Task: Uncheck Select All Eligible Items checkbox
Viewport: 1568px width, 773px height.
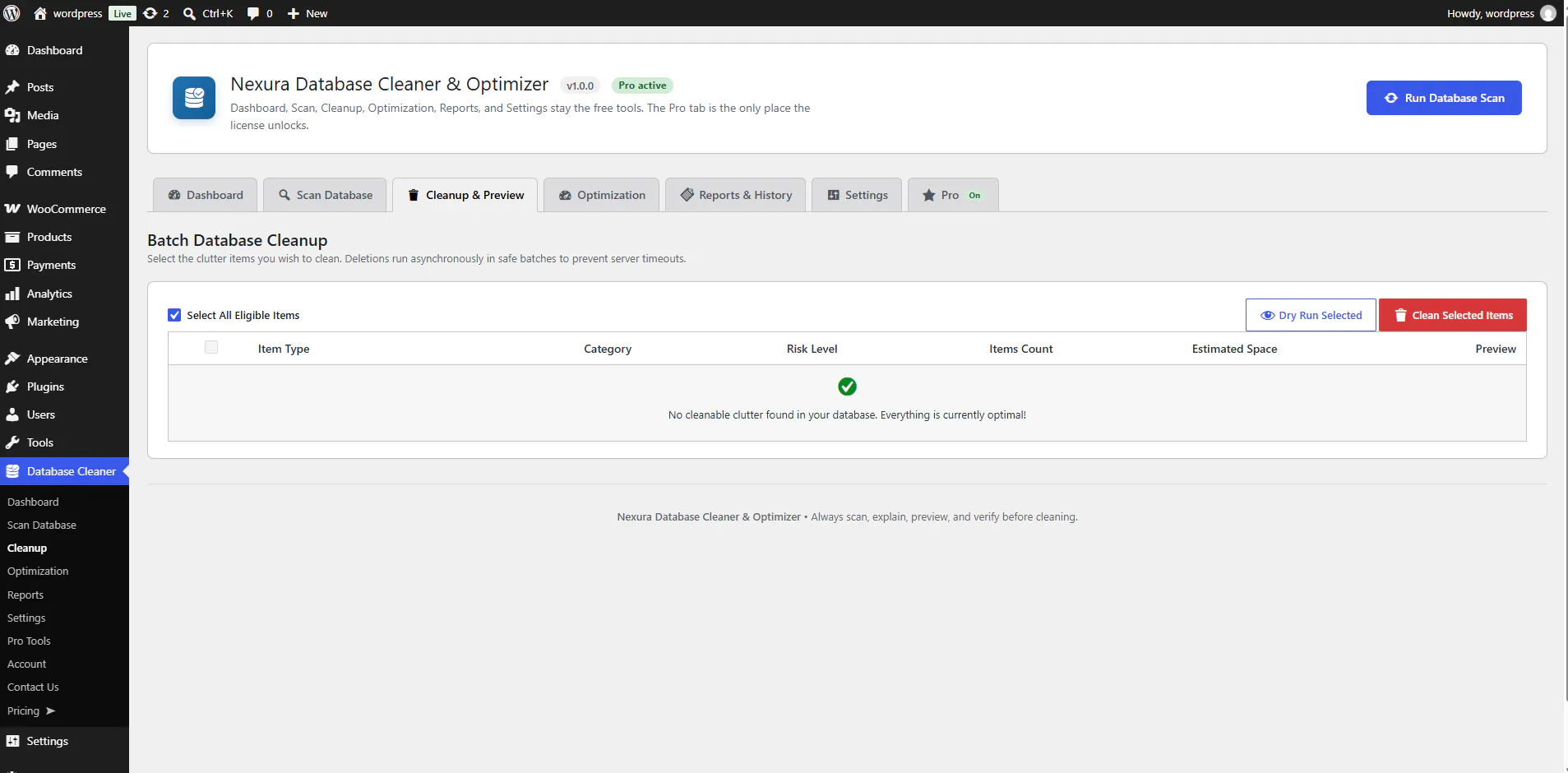Action: [x=174, y=315]
